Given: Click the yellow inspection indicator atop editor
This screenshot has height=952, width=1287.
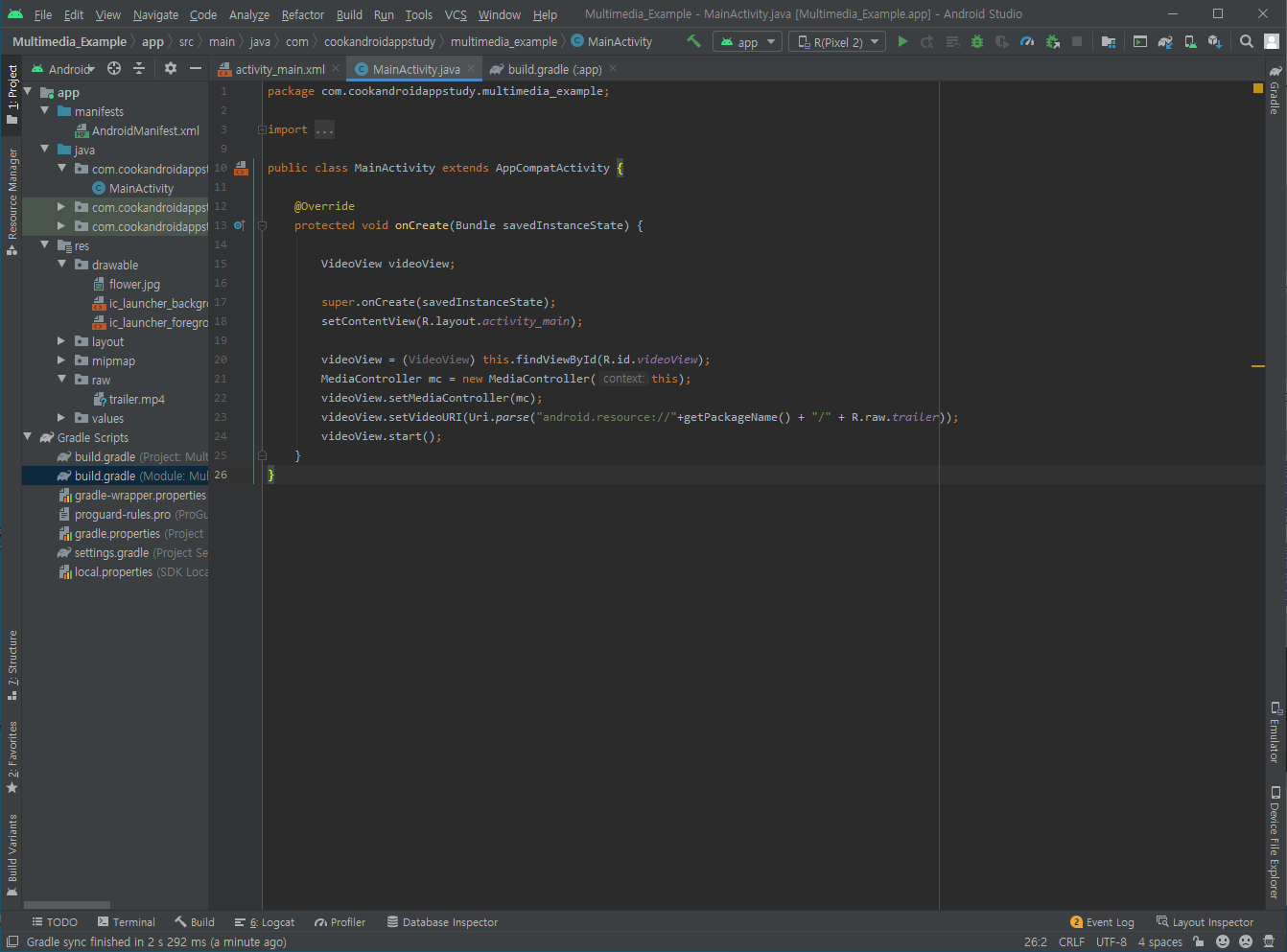Looking at the screenshot, I should (x=1258, y=88).
